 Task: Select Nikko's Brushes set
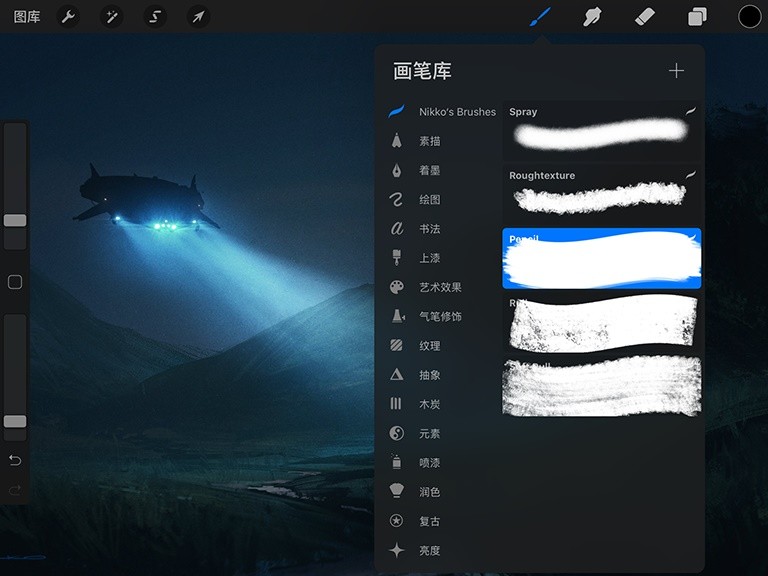pyautogui.click(x=441, y=112)
